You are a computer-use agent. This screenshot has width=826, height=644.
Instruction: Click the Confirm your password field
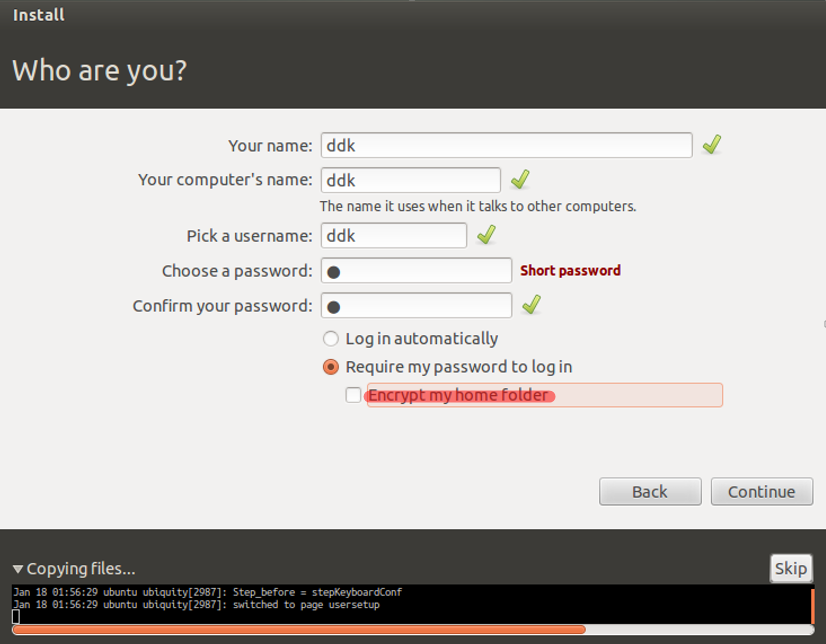pyautogui.click(x=416, y=305)
